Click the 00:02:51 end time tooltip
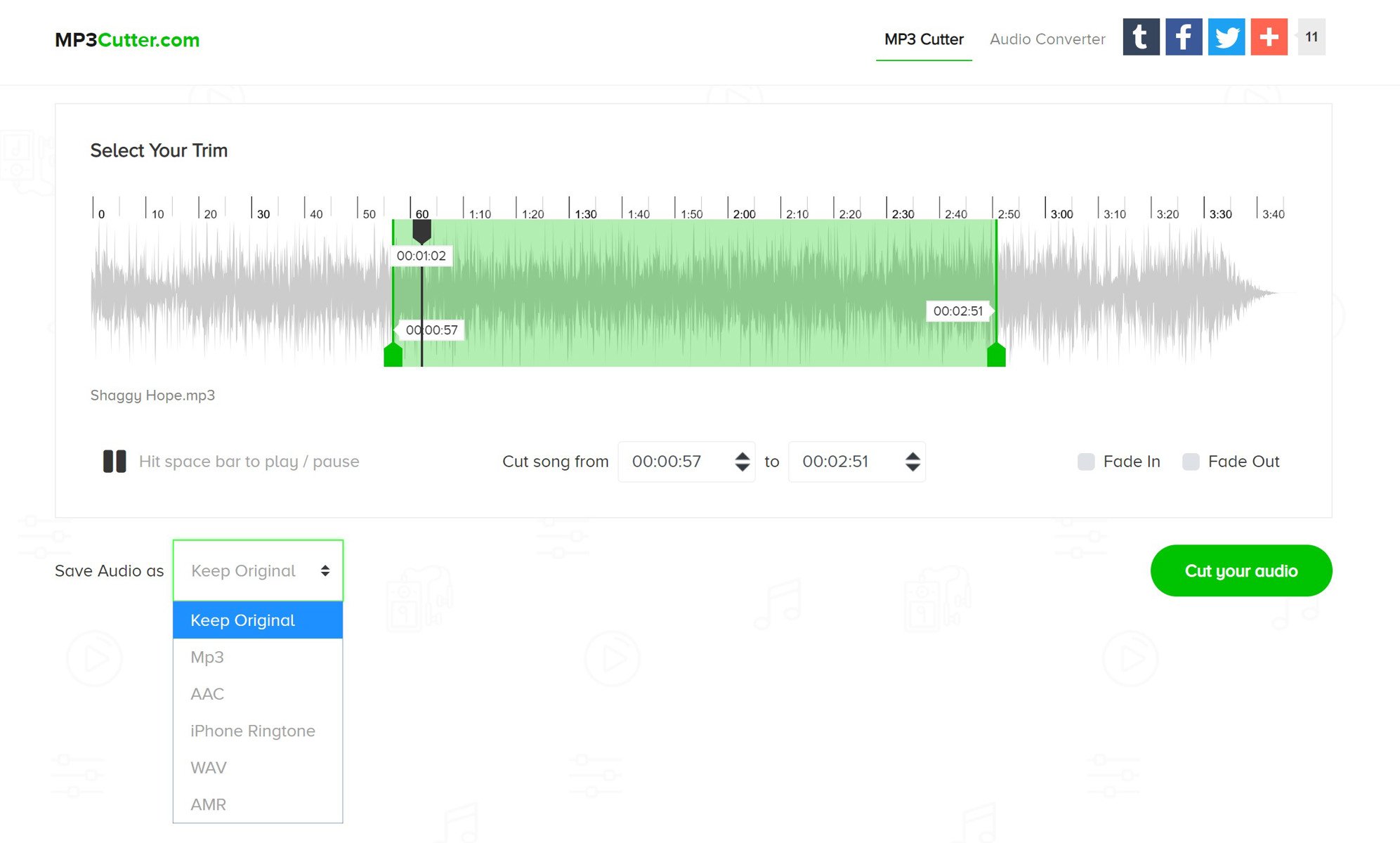The width and height of the screenshot is (1400, 843). (x=958, y=311)
